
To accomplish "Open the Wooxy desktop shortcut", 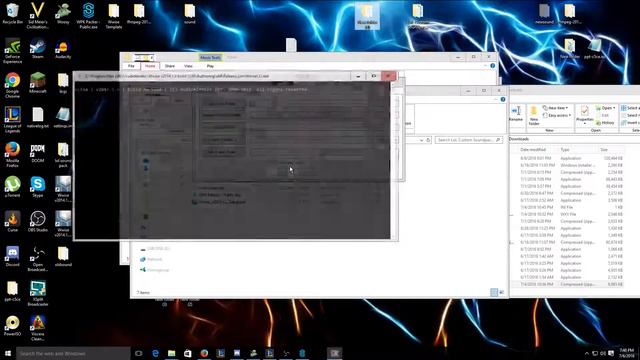I will (63, 14).
